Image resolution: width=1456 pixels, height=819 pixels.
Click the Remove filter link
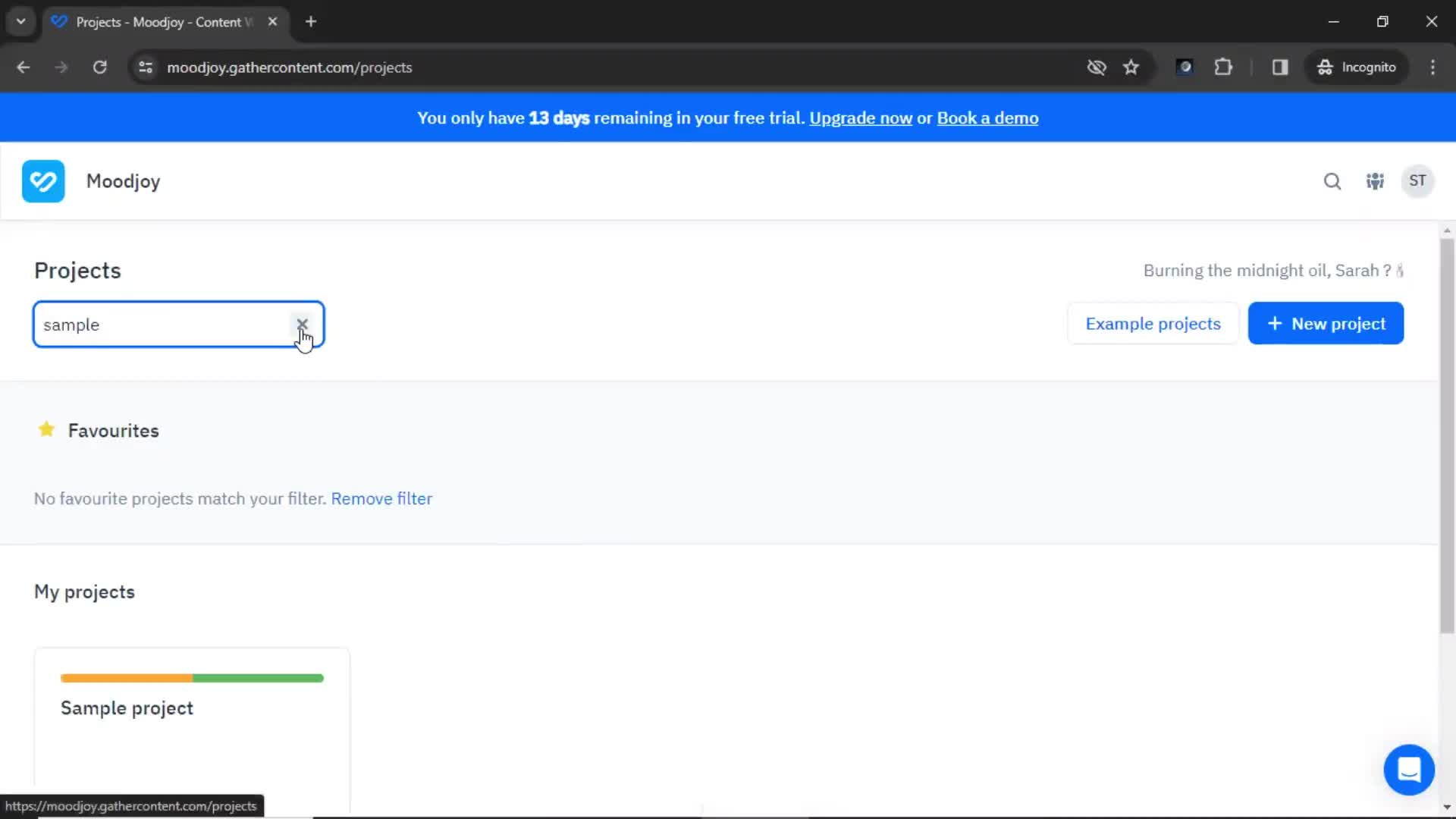381,499
